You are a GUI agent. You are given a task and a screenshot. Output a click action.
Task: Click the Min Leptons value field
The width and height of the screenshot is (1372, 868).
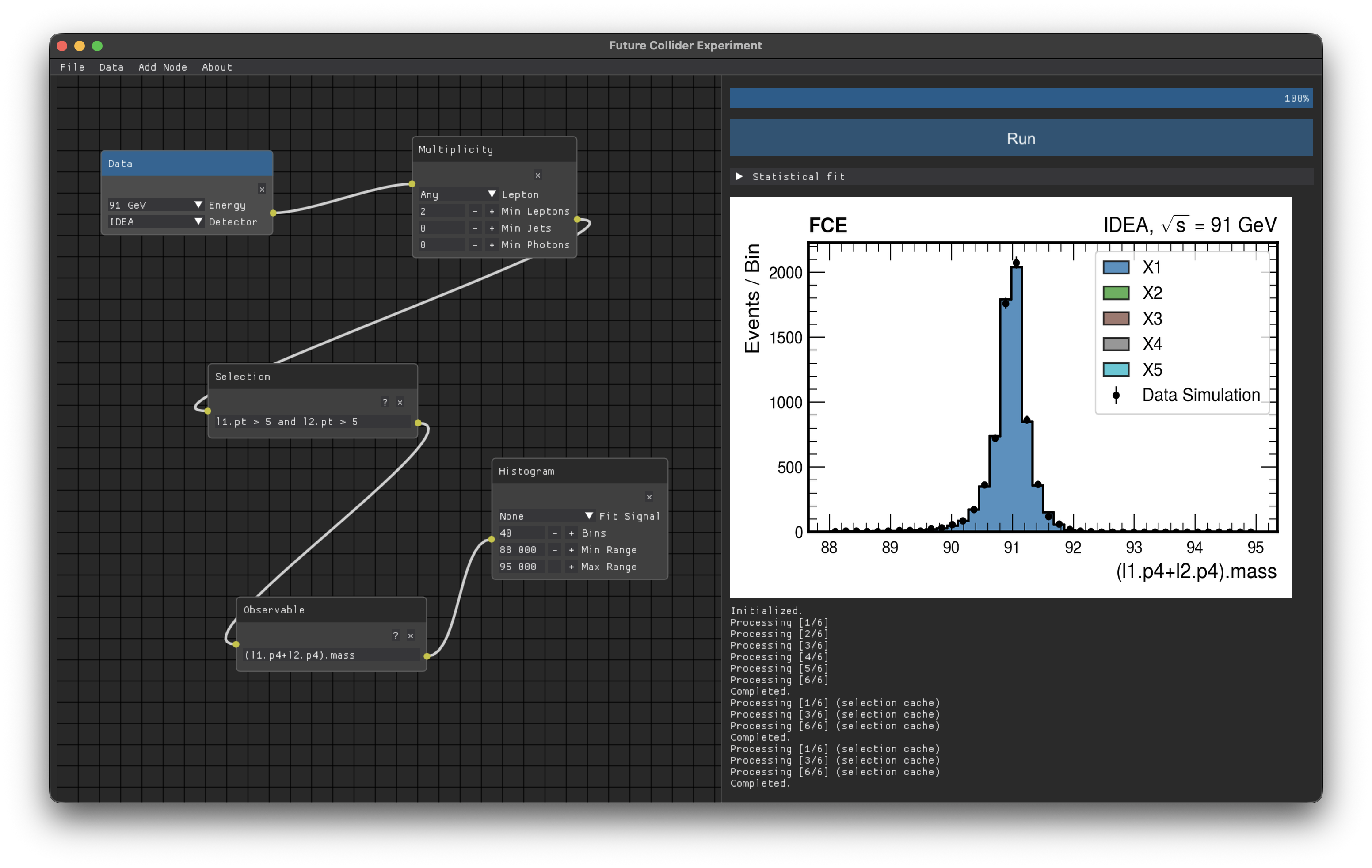(442, 211)
